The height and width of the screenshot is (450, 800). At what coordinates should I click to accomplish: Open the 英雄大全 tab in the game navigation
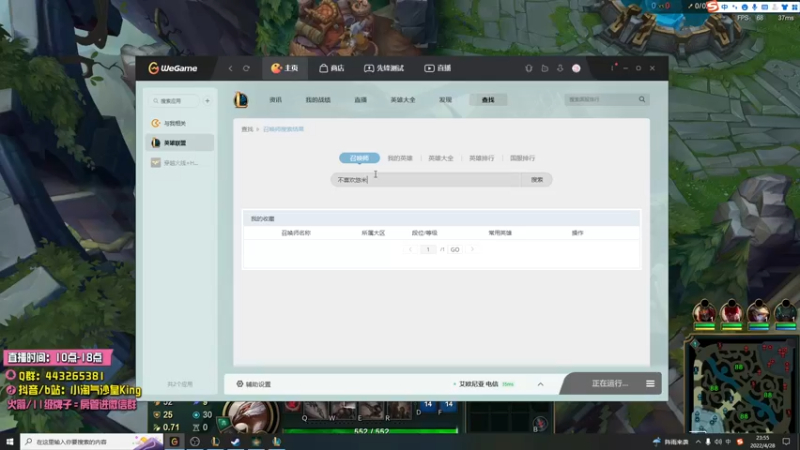(403, 99)
